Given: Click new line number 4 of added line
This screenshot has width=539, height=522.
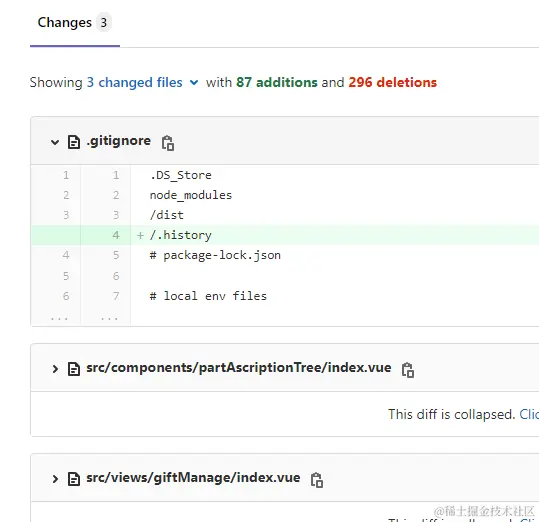Looking at the screenshot, I should point(116,235).
